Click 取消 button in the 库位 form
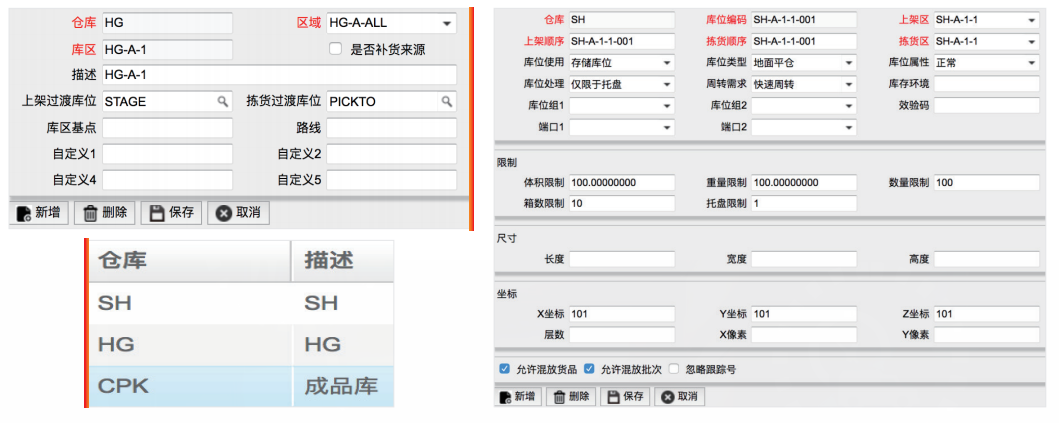 [679, 397]
